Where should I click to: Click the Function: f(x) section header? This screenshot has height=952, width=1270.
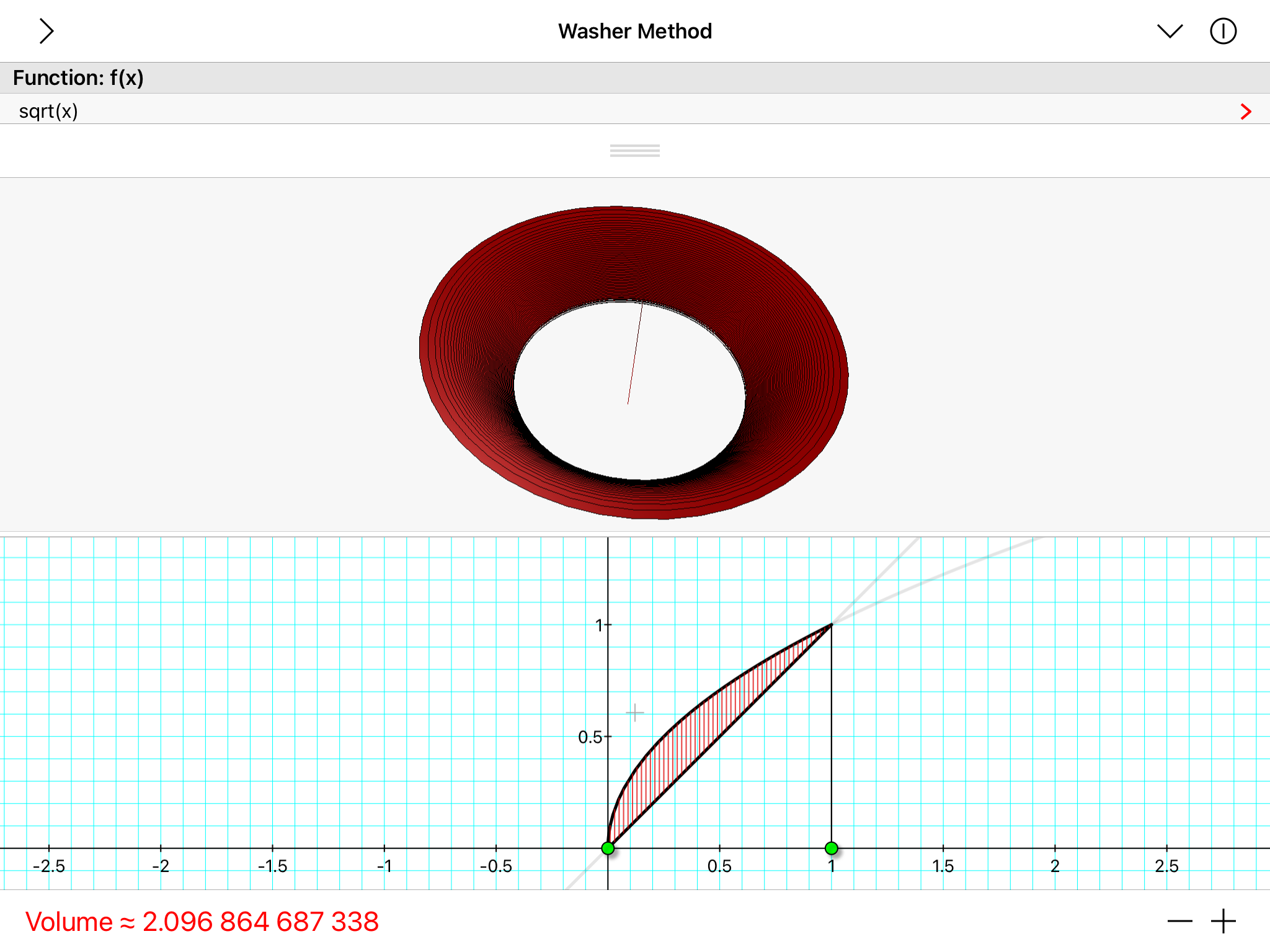coord(79,78)
